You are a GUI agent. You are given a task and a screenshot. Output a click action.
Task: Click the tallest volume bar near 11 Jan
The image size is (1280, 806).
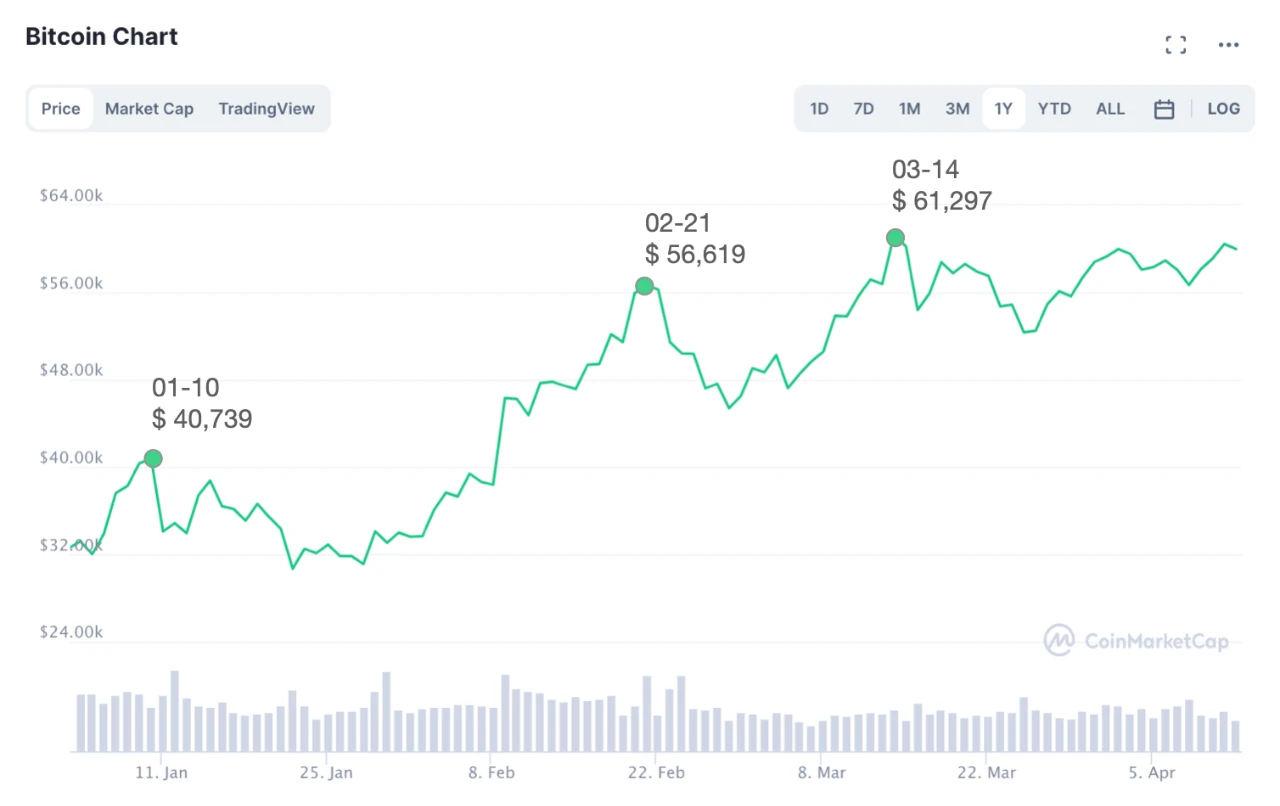174,711
